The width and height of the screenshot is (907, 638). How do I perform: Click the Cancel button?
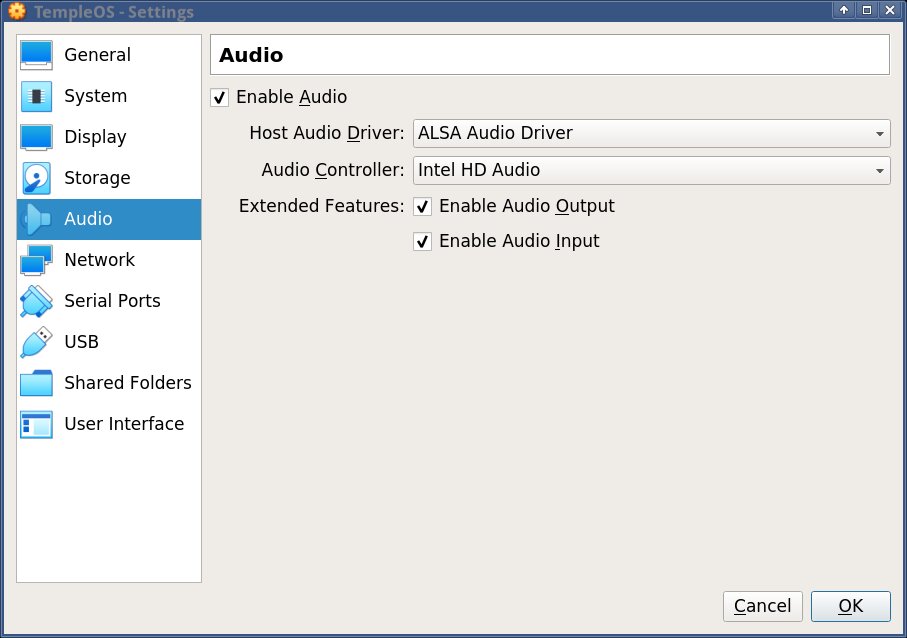coord(762,606)
